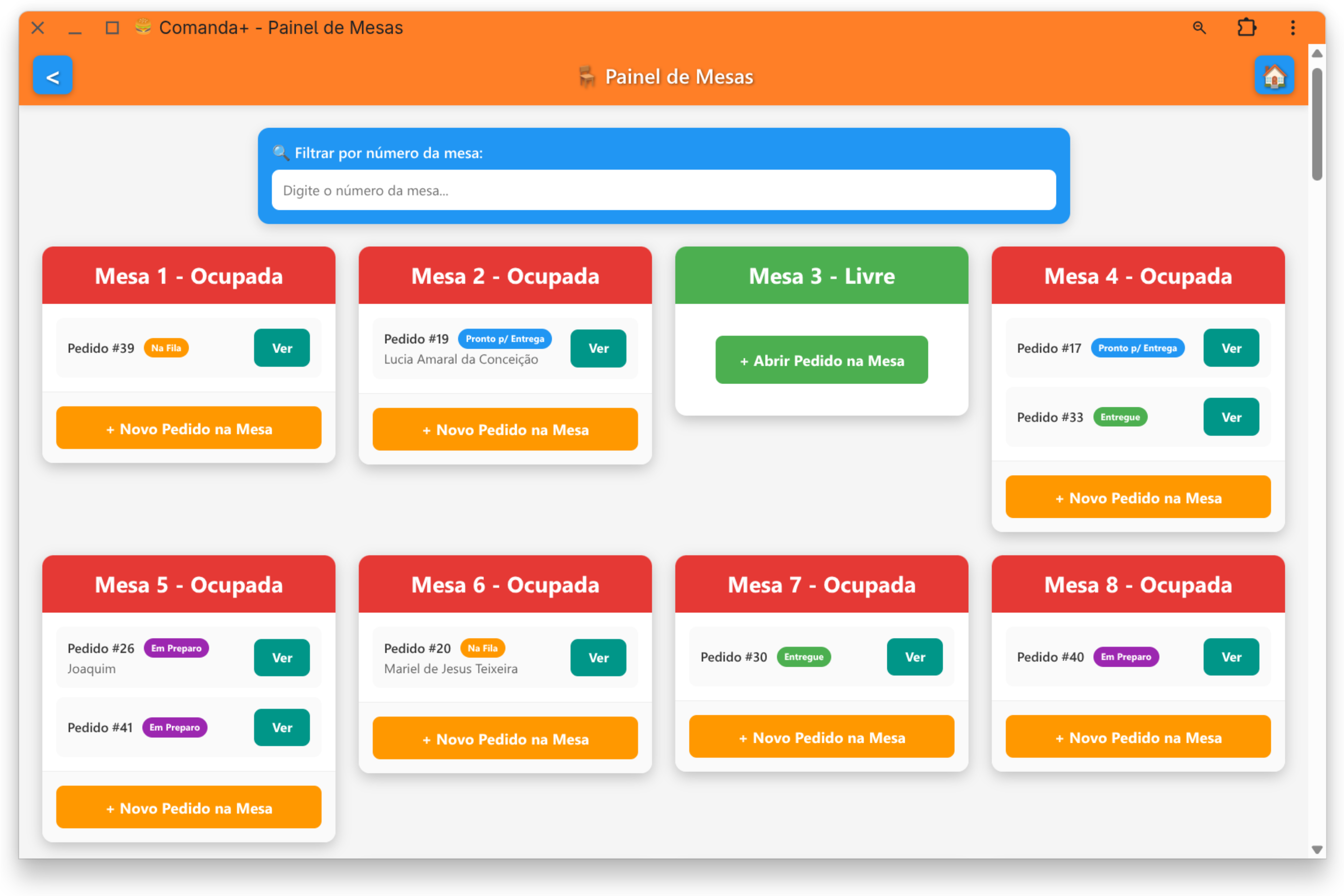The height and width of the screenshot is (896, 1344).
Task: Click Ver for Pedido #33
Action: [1230, 417]
